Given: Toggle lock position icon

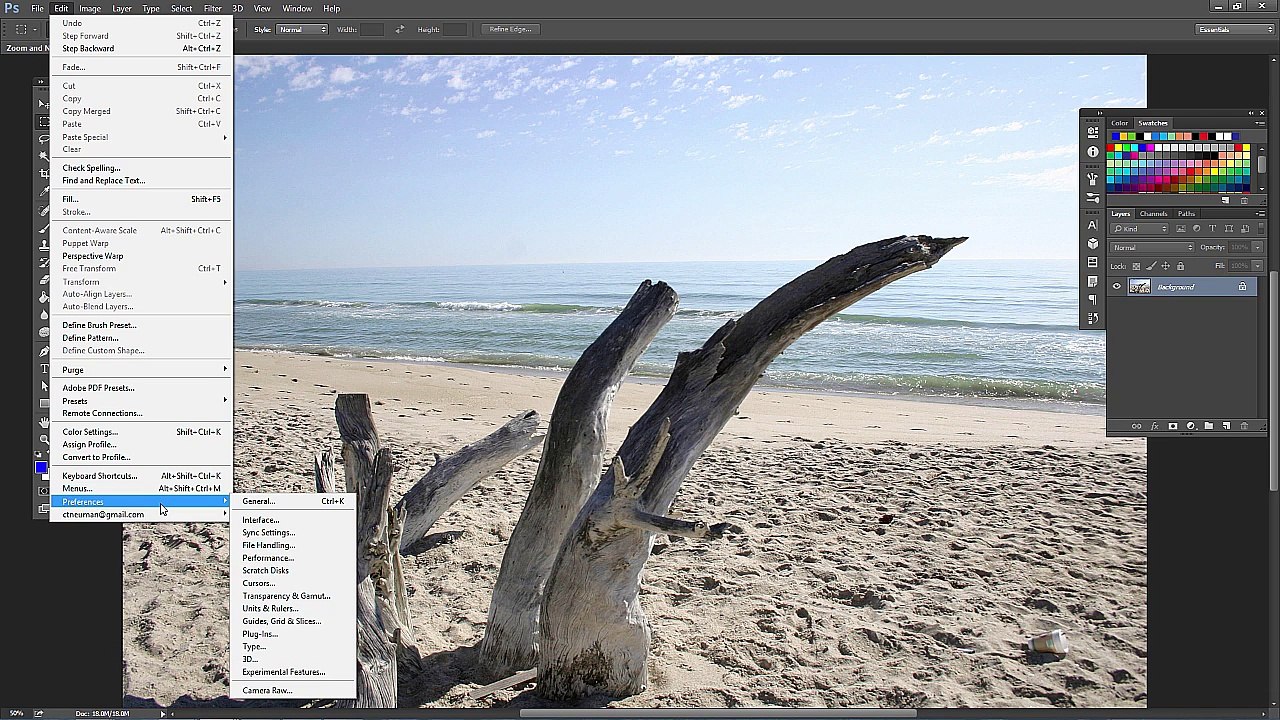Looking at the screenshot, I should pos(1166,266).
